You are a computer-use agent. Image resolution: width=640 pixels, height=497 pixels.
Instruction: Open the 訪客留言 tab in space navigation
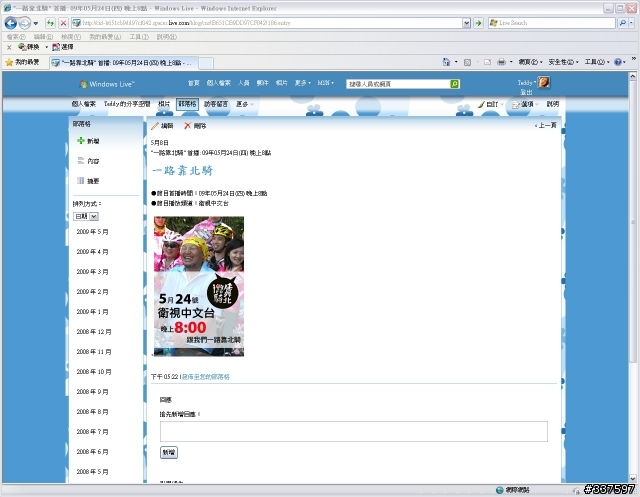point(216,104)
